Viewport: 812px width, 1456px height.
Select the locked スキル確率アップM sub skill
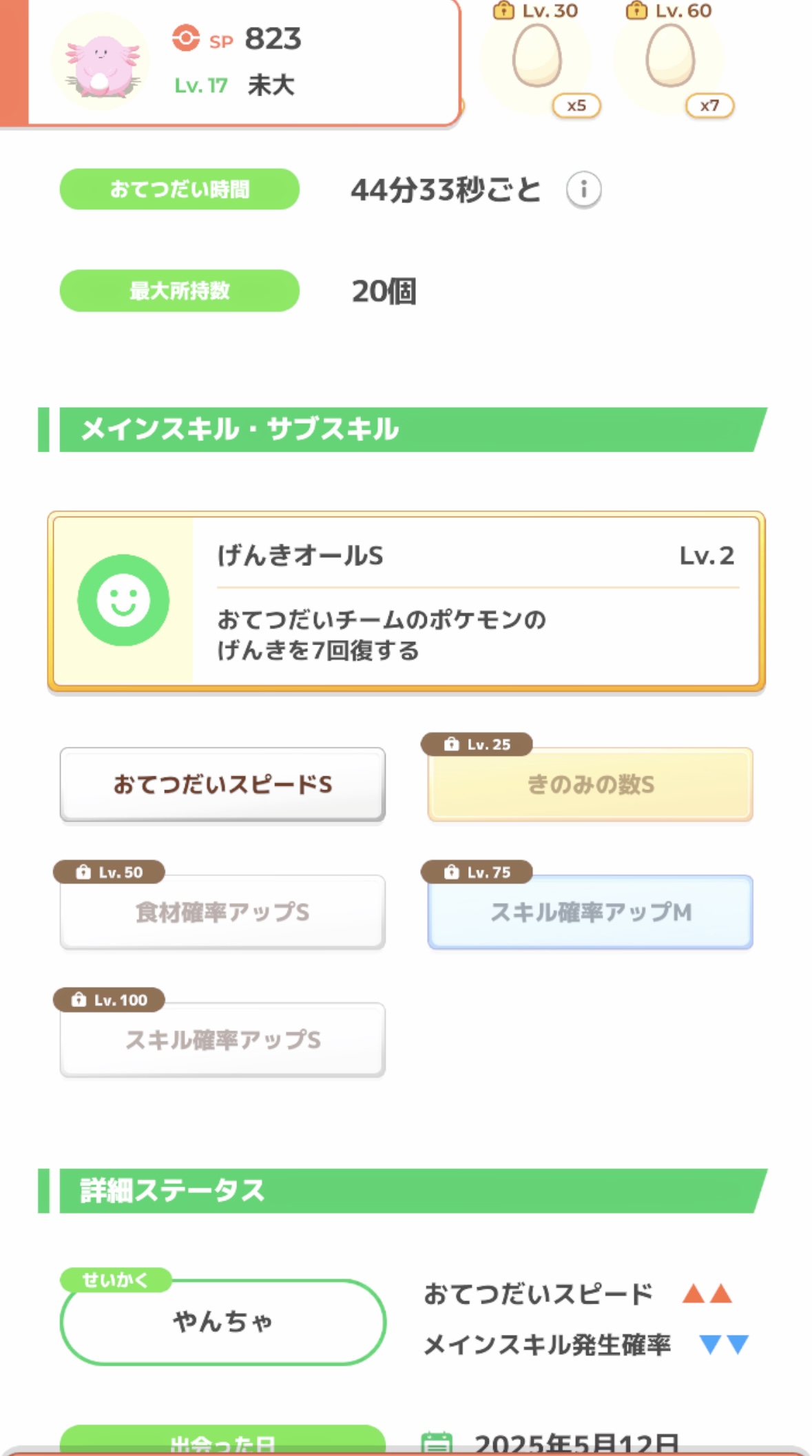[590, 912]
